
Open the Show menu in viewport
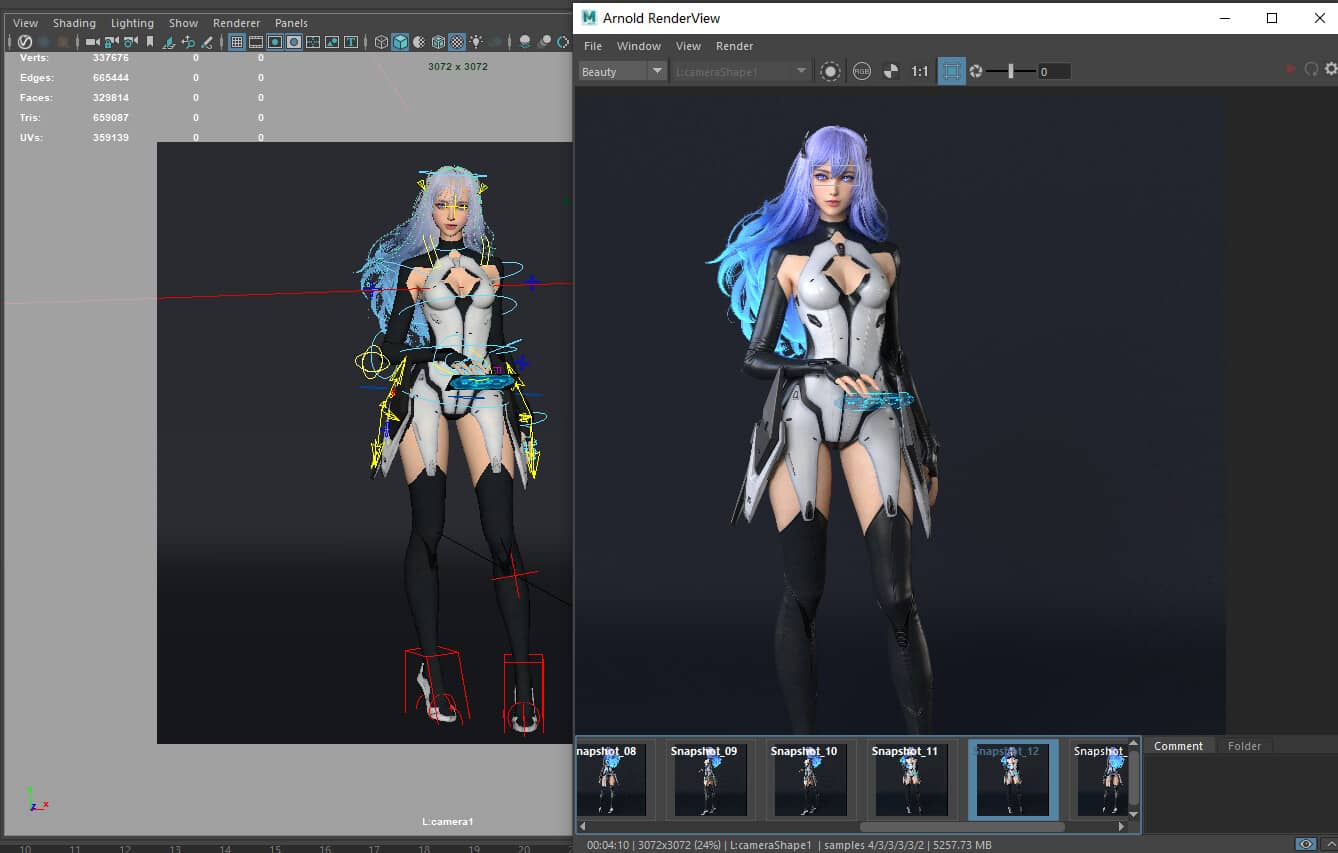click(183, 23)
